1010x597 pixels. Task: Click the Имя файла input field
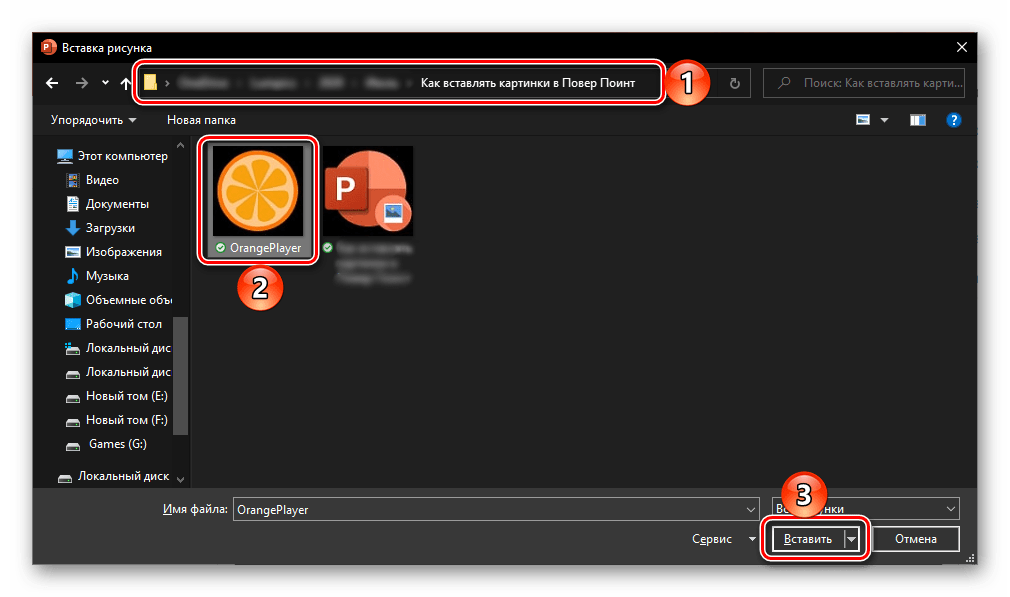pyautogui.click(x=495, y=509)
